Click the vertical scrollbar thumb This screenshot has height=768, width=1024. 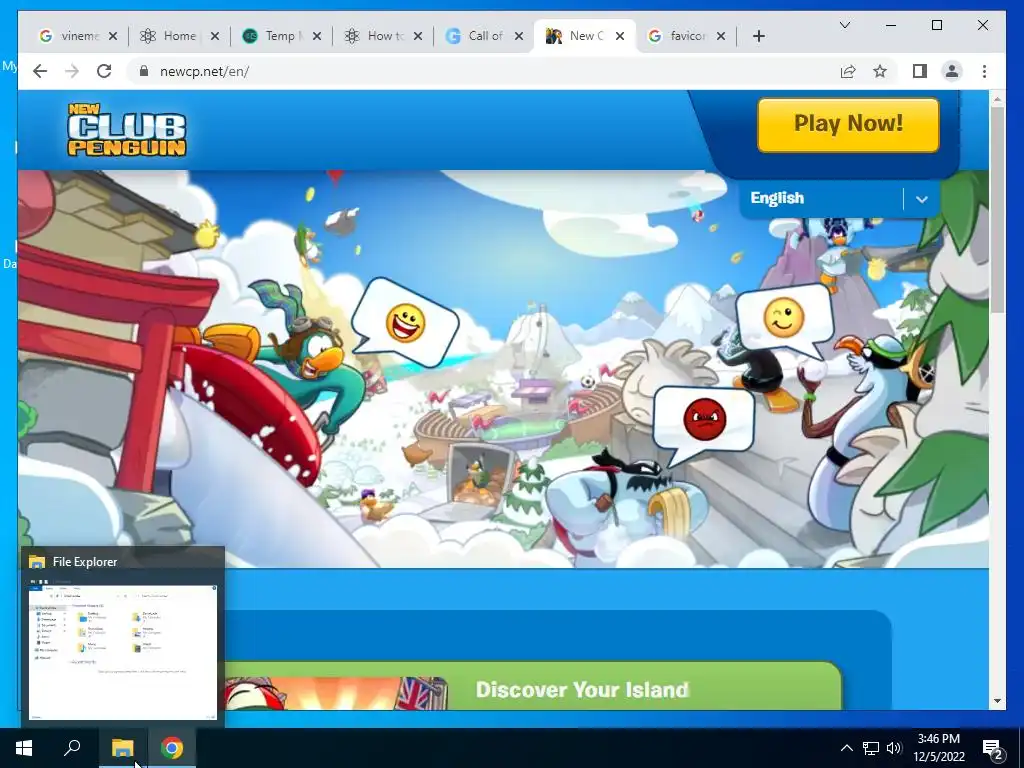click(997, 209)
